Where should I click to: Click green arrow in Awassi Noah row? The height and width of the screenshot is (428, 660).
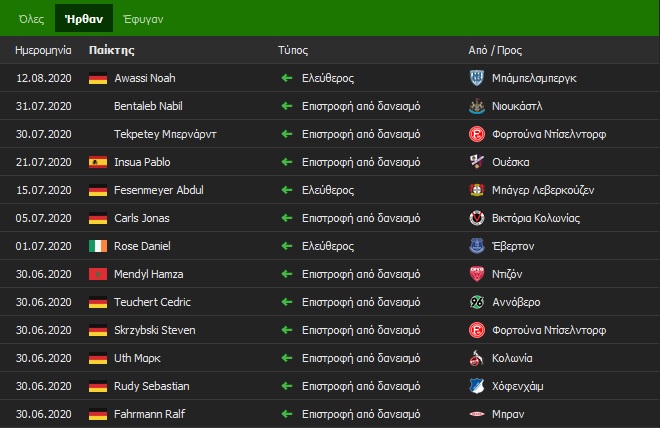tap(286, 78)
